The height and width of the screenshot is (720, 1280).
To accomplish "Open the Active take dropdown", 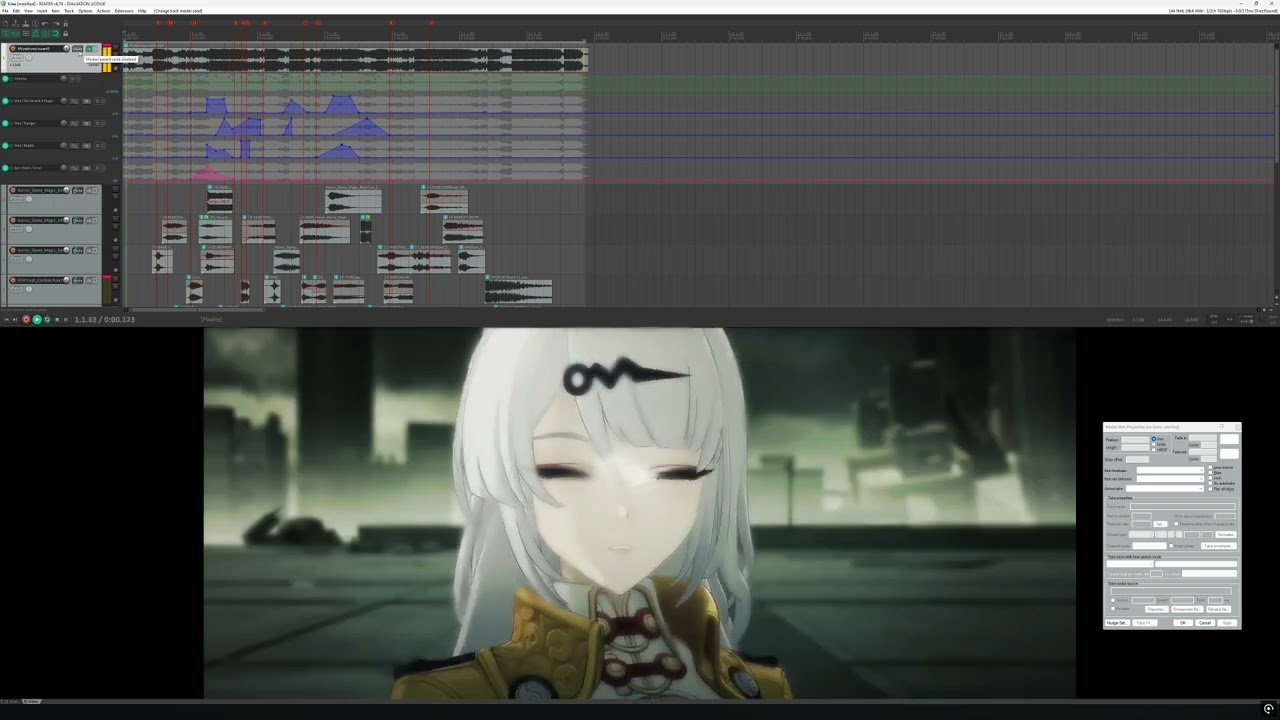I will point(1165,489).
